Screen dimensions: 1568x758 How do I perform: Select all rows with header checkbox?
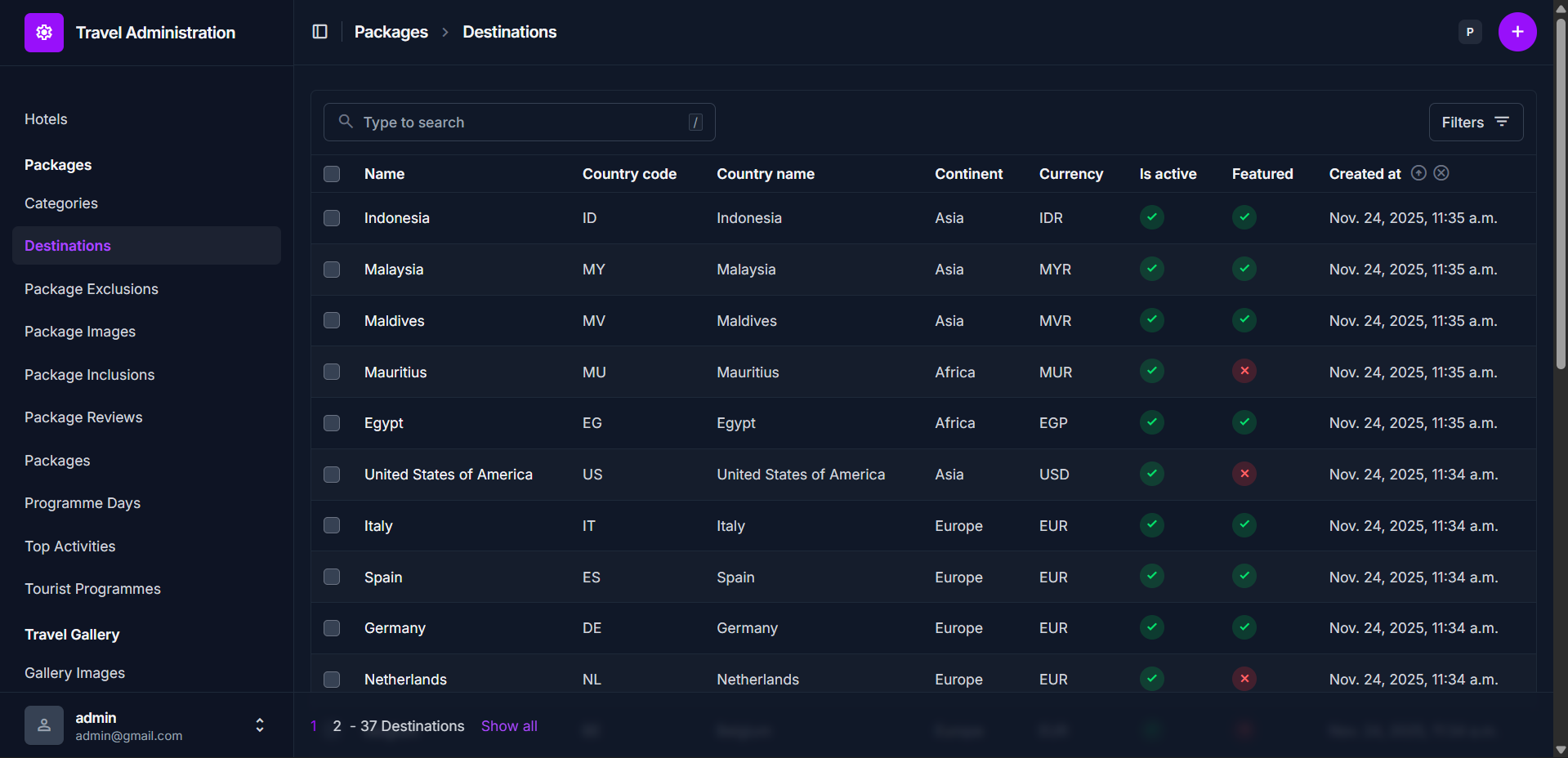[x=332, y=174]
